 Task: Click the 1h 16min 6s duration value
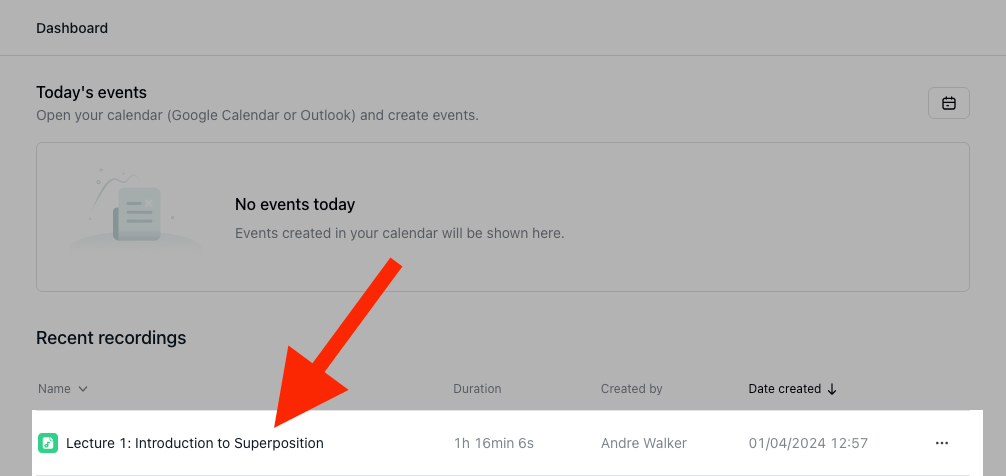(494, 443)
